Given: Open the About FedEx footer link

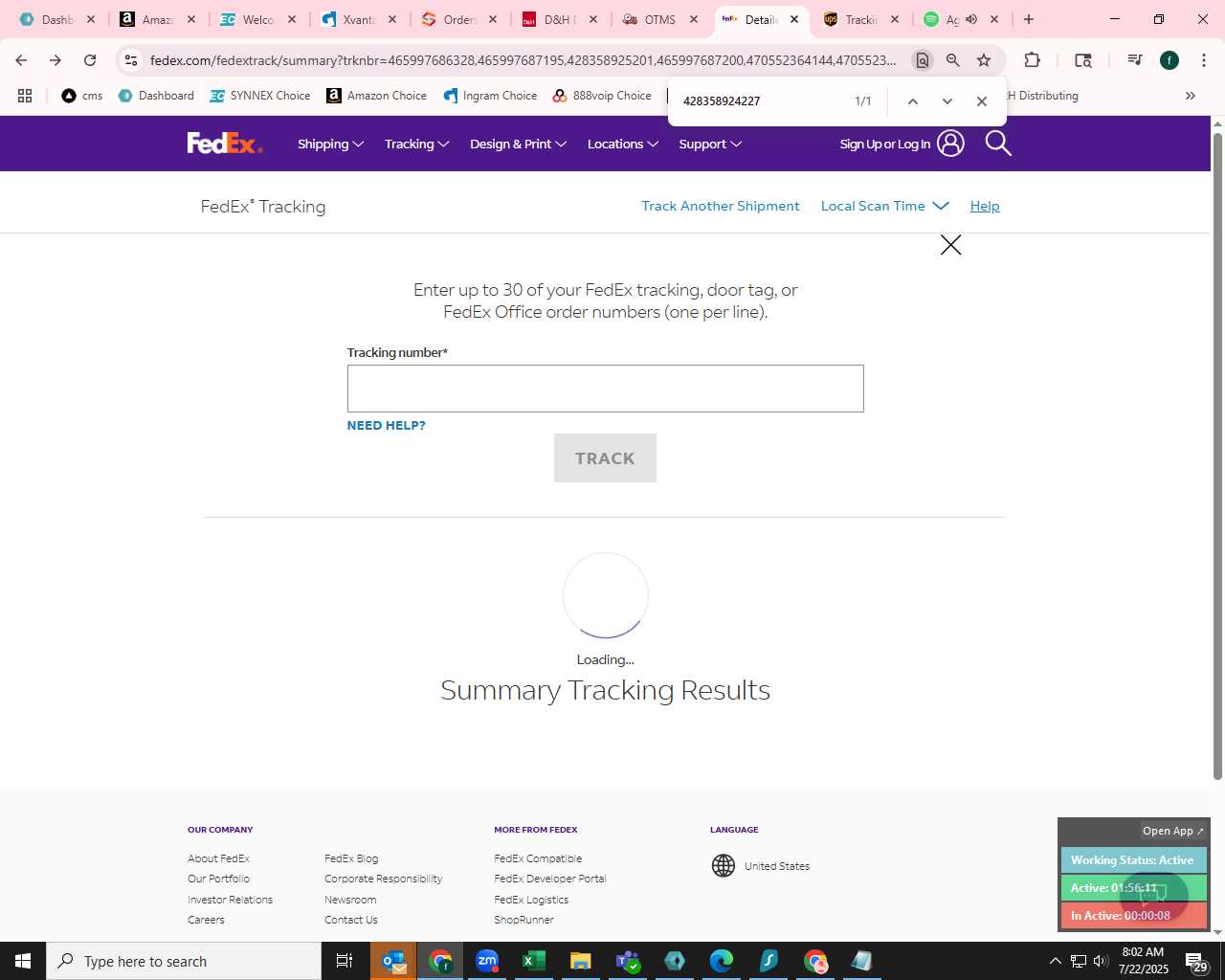Looking at the screenshot, I should pos(218,858).
